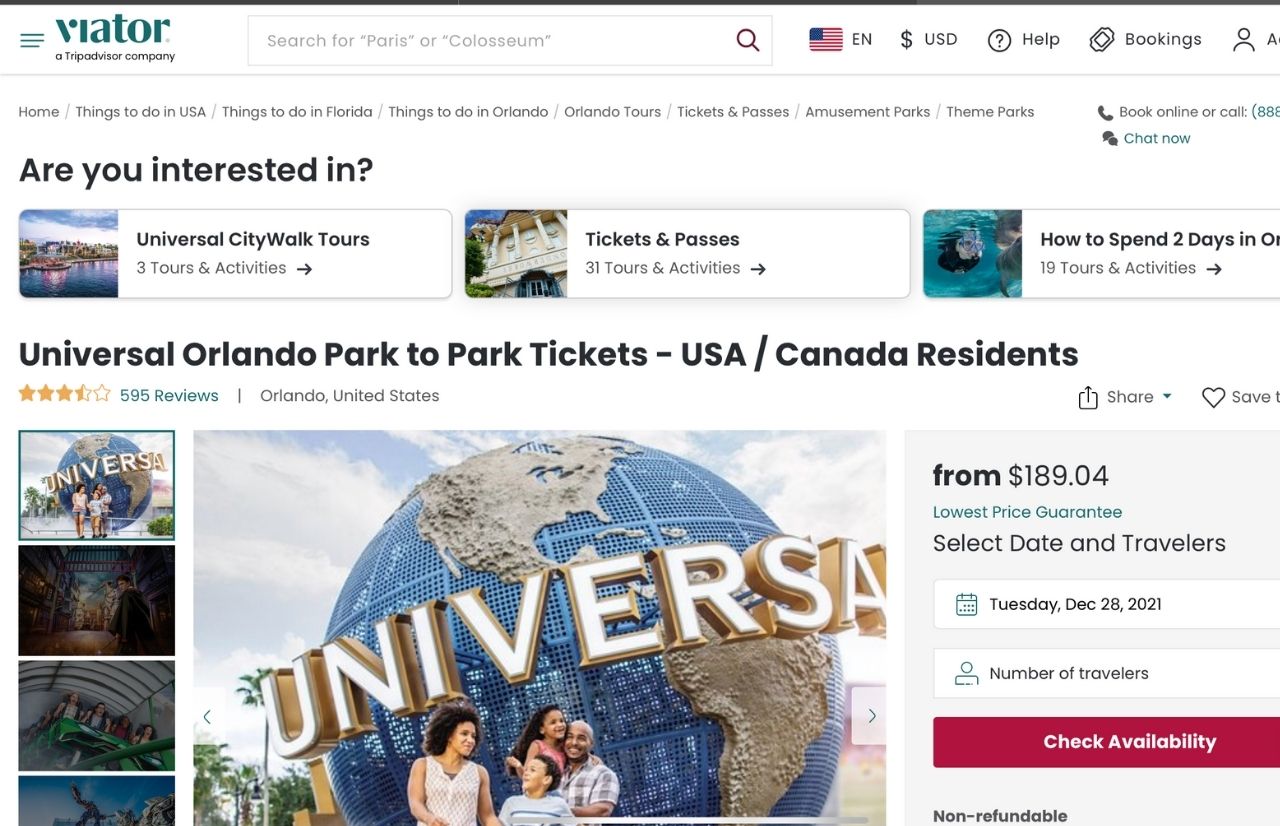1280x826 pixels.
Task: Click the arrow under Universal CityWalk Tours
Action: pos(305,269)
